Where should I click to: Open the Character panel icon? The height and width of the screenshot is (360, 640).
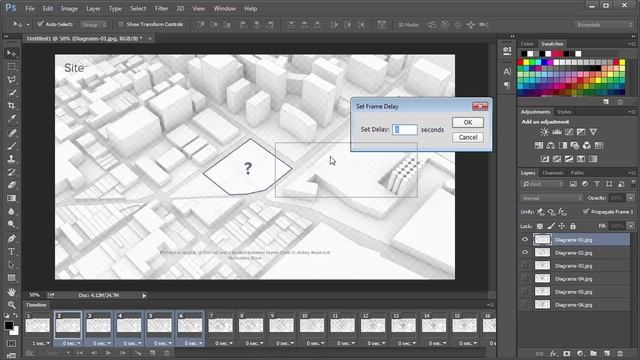point(507,72)
